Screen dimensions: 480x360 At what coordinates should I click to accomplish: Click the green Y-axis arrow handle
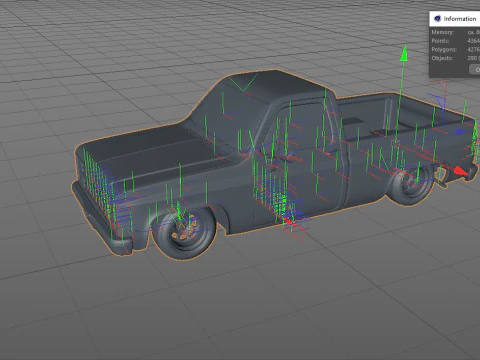(404, 54)
